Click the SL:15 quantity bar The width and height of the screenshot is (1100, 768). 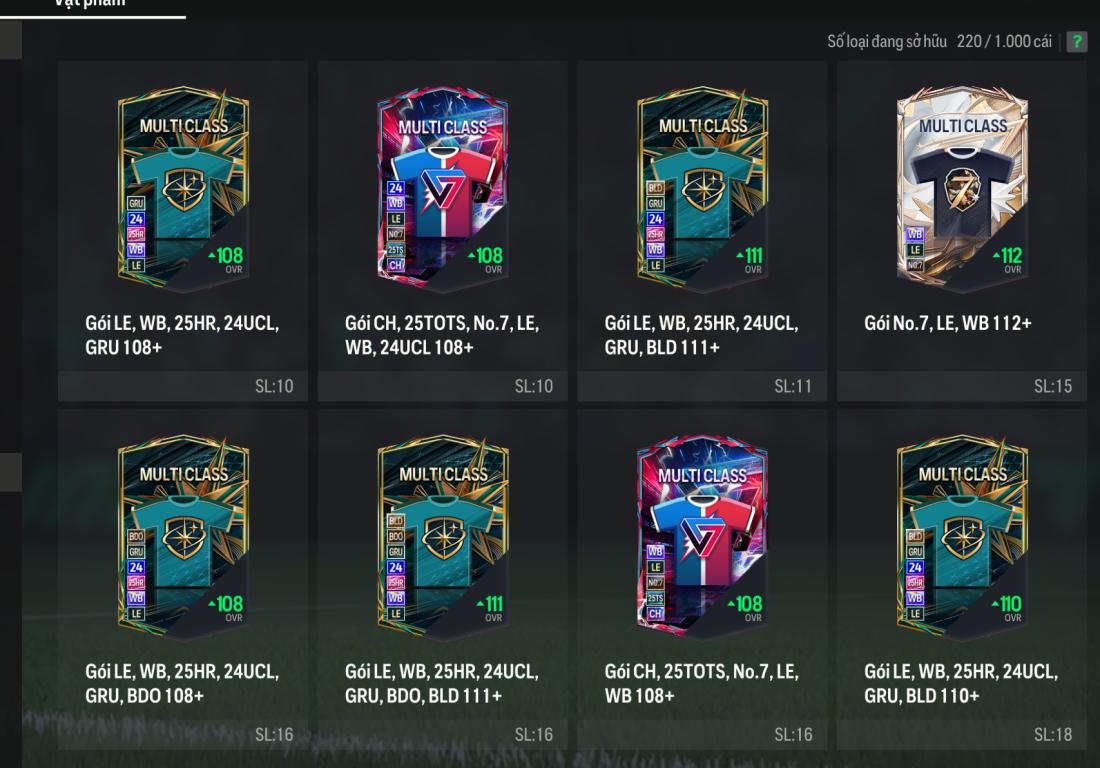coord(962,386)
